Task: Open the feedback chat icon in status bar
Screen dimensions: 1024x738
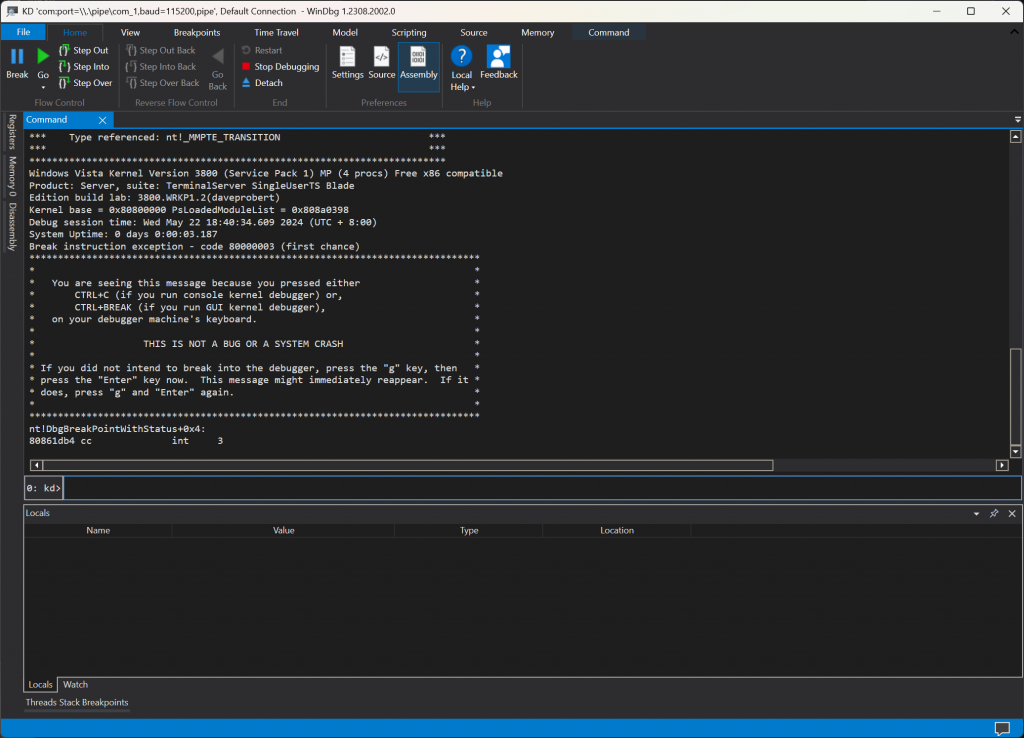Action: 1002,728
